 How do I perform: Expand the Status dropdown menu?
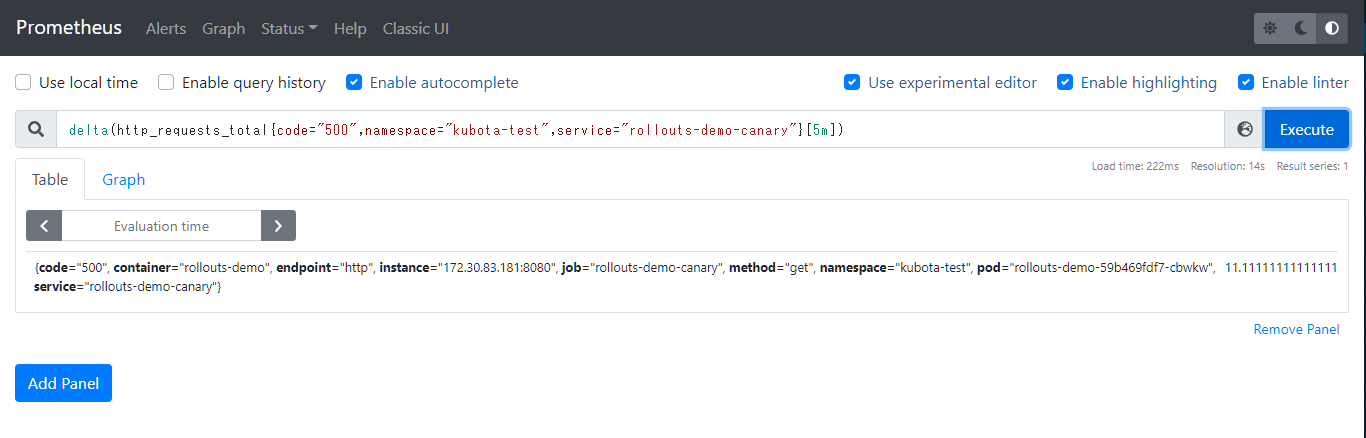tap(289, 28)
